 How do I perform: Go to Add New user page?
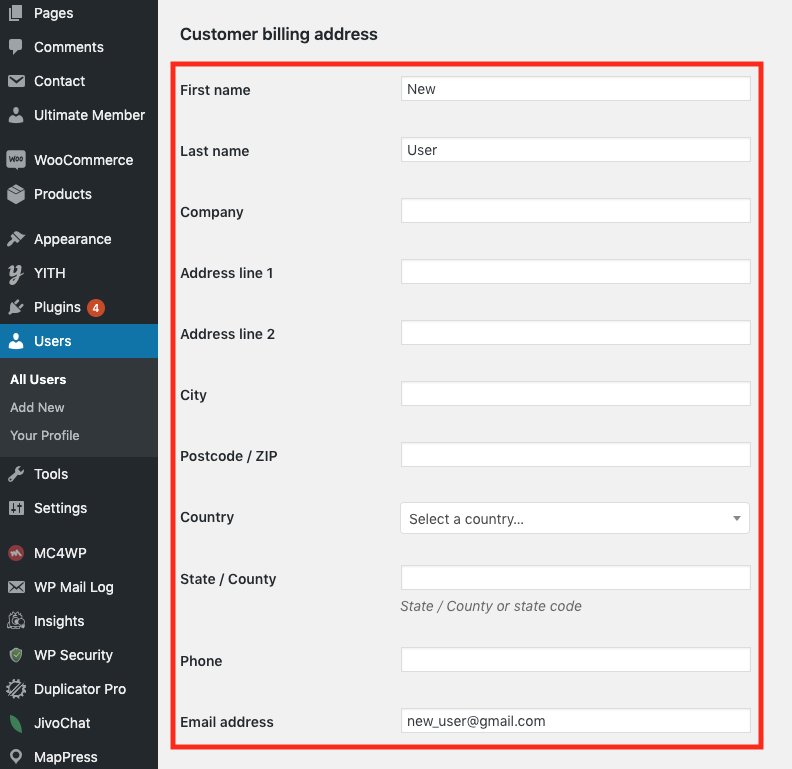(37, 407)
